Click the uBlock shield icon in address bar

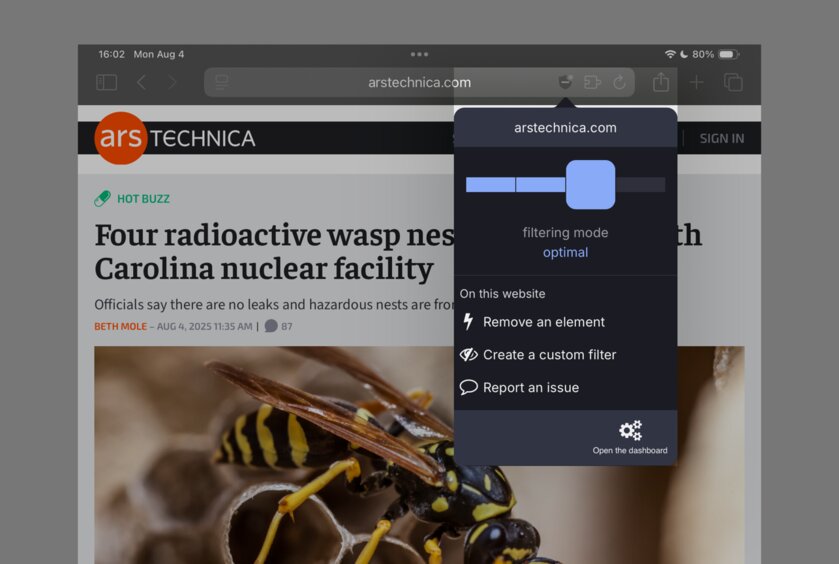(565, 82)
